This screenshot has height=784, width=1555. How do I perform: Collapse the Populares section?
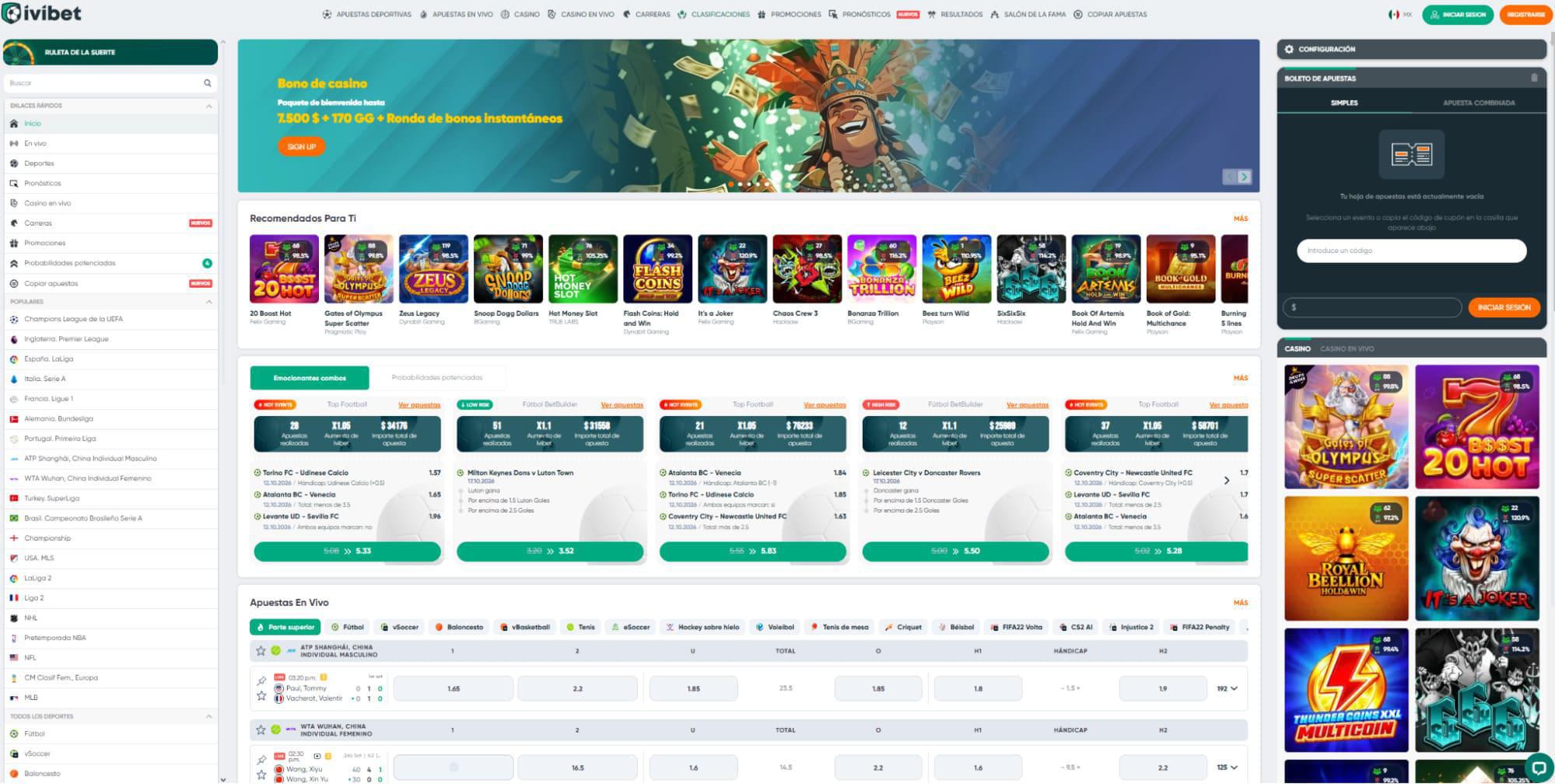[208, 302]
